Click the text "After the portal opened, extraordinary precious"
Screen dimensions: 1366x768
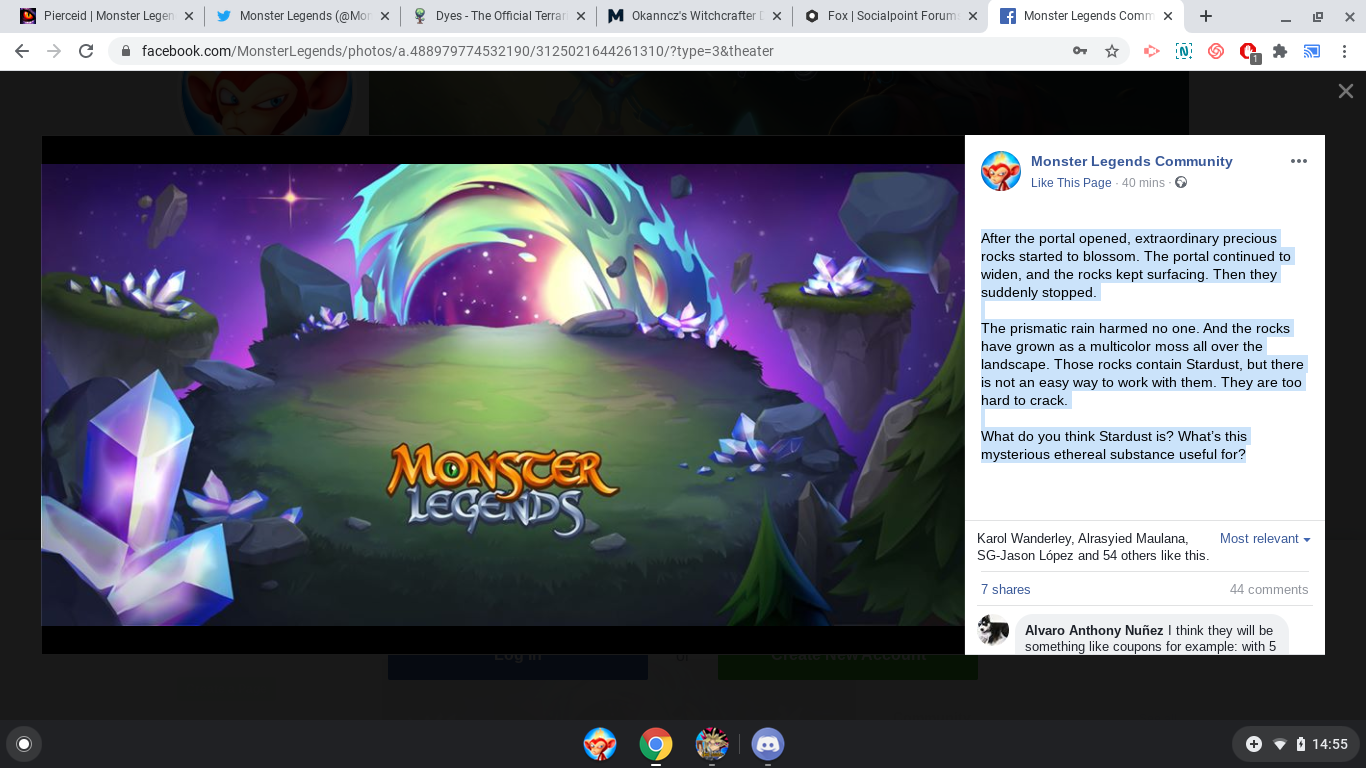point(1129,238)
